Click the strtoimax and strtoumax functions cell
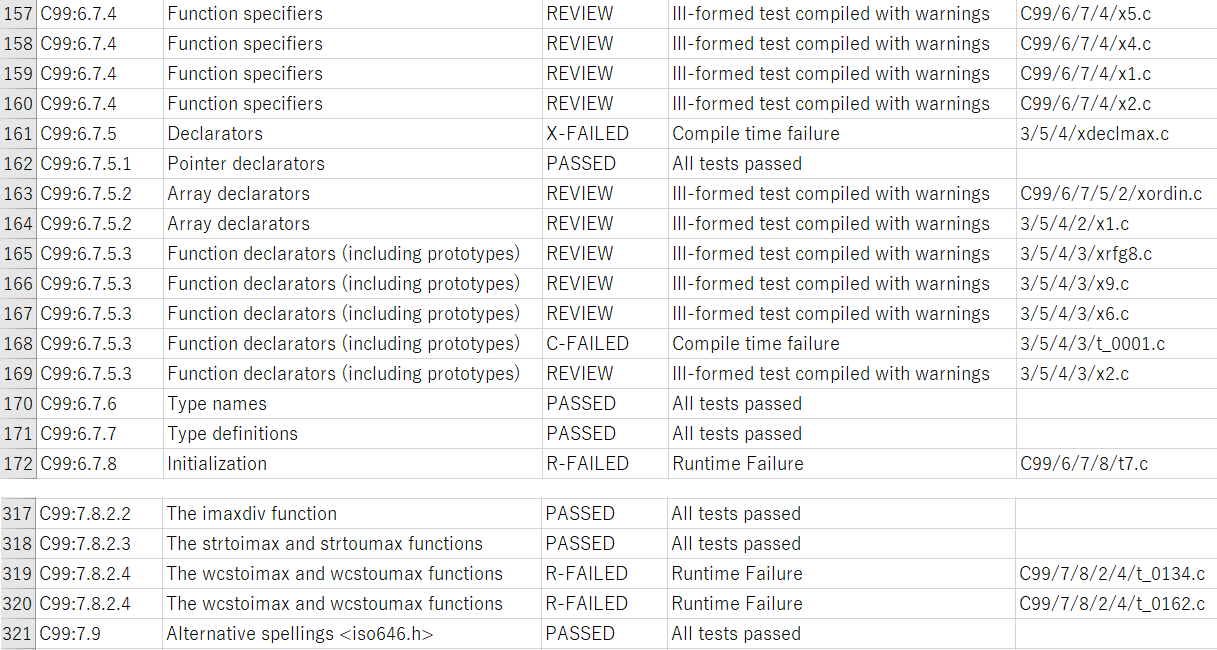The width and height of the screenshot is (1217, 650). coord(324,544)
